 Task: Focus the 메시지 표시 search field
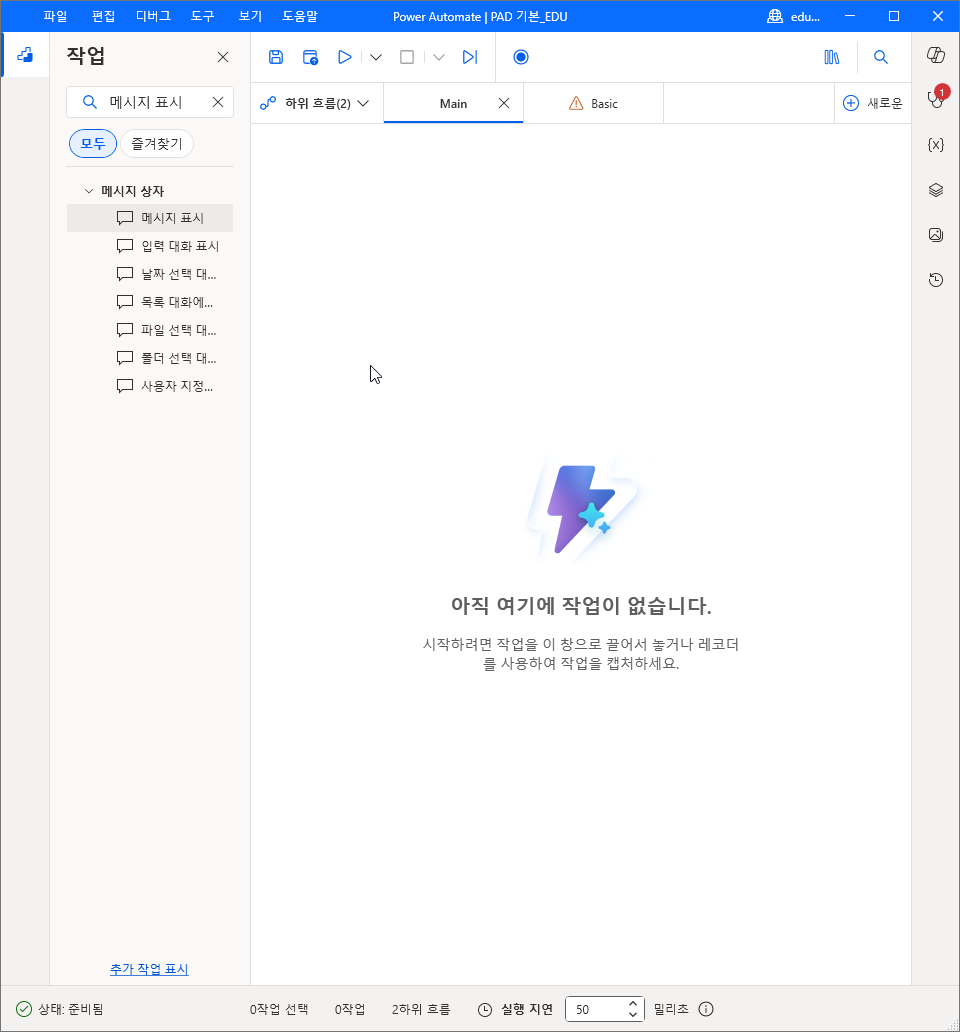point(150,102)
